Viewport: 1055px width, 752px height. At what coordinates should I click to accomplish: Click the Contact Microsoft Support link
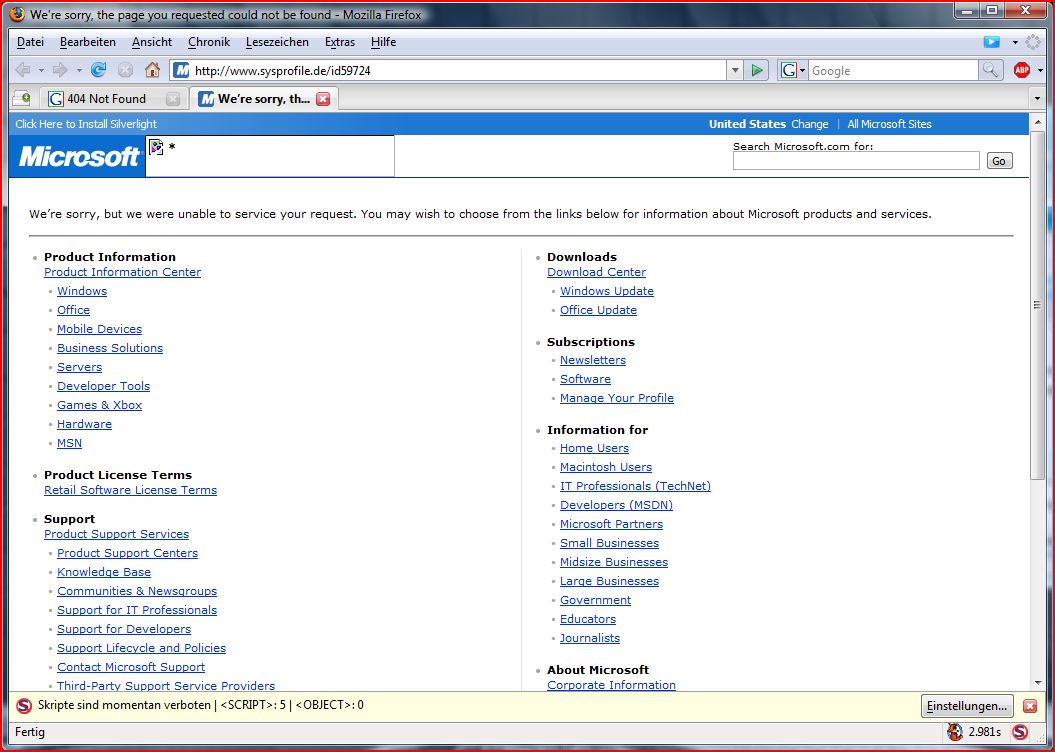pos(131,667)
